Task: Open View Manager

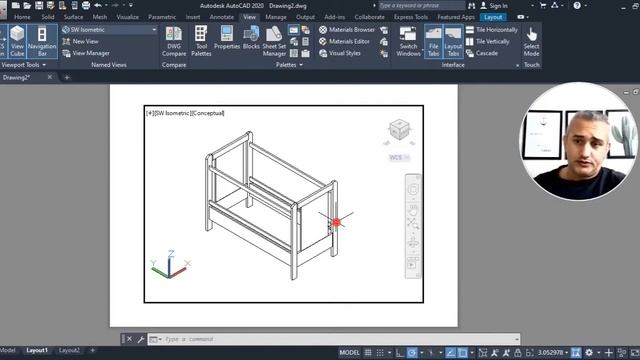Action: (x=86, y=53)
